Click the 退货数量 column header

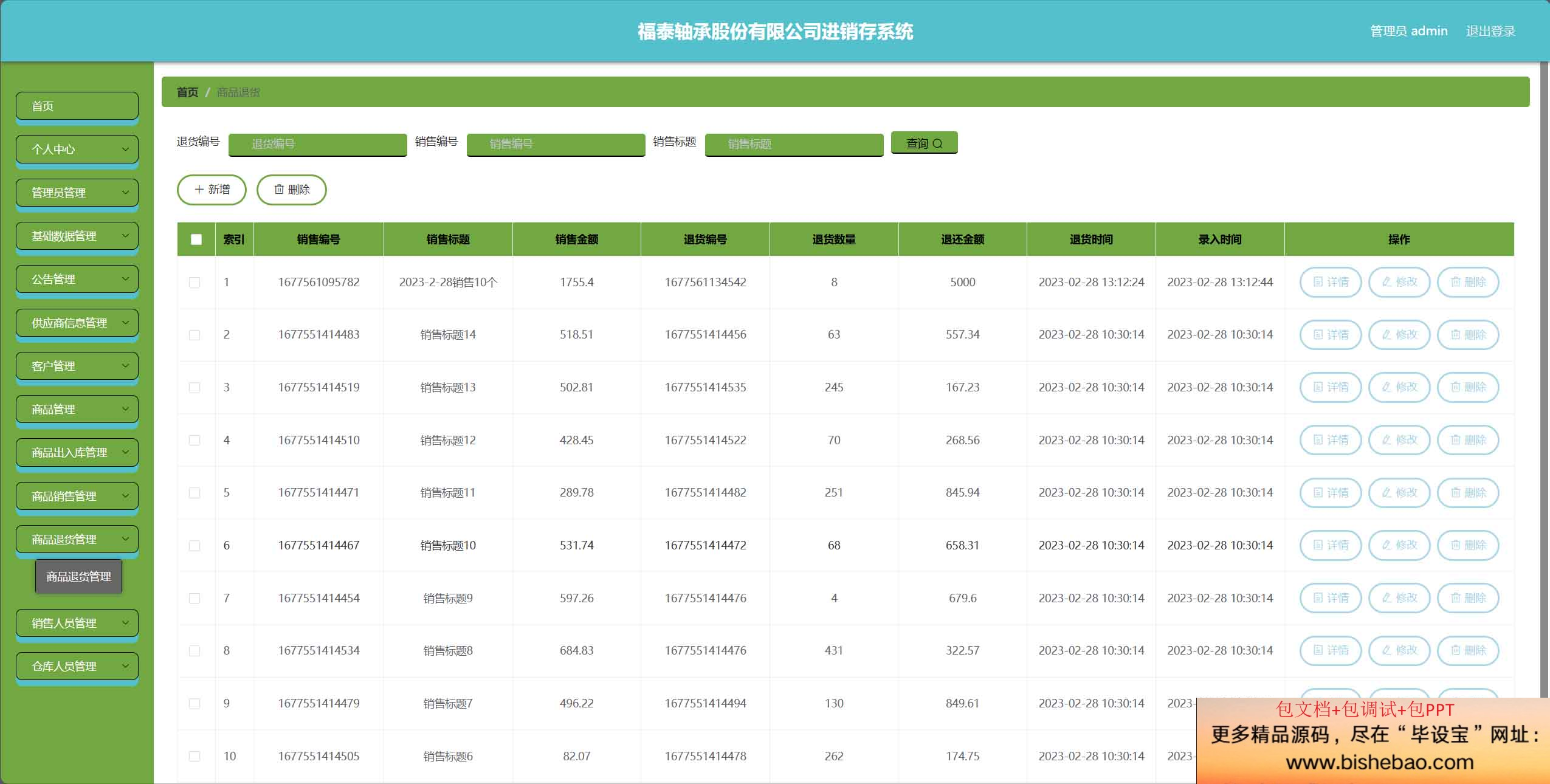(x=834, y=239)
